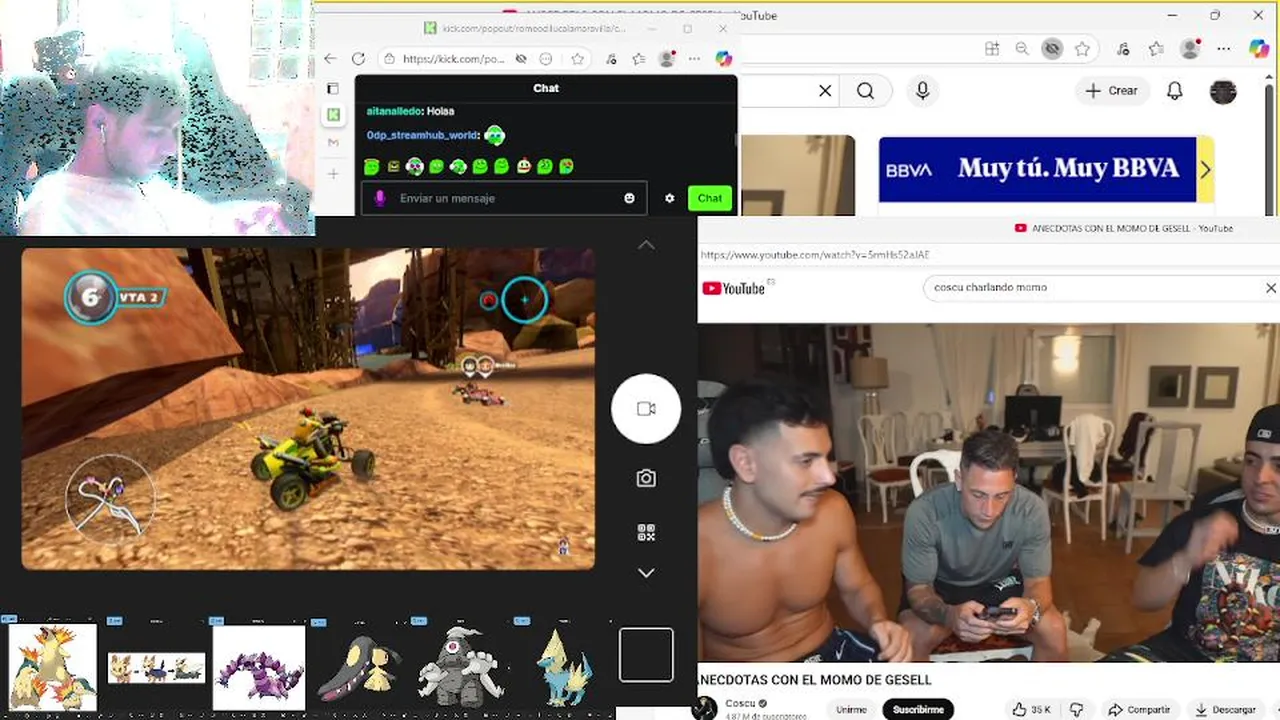Click the green Chat send button
Image resolution: width=1280 pixels, height=720 pixels.
point(709,198)
